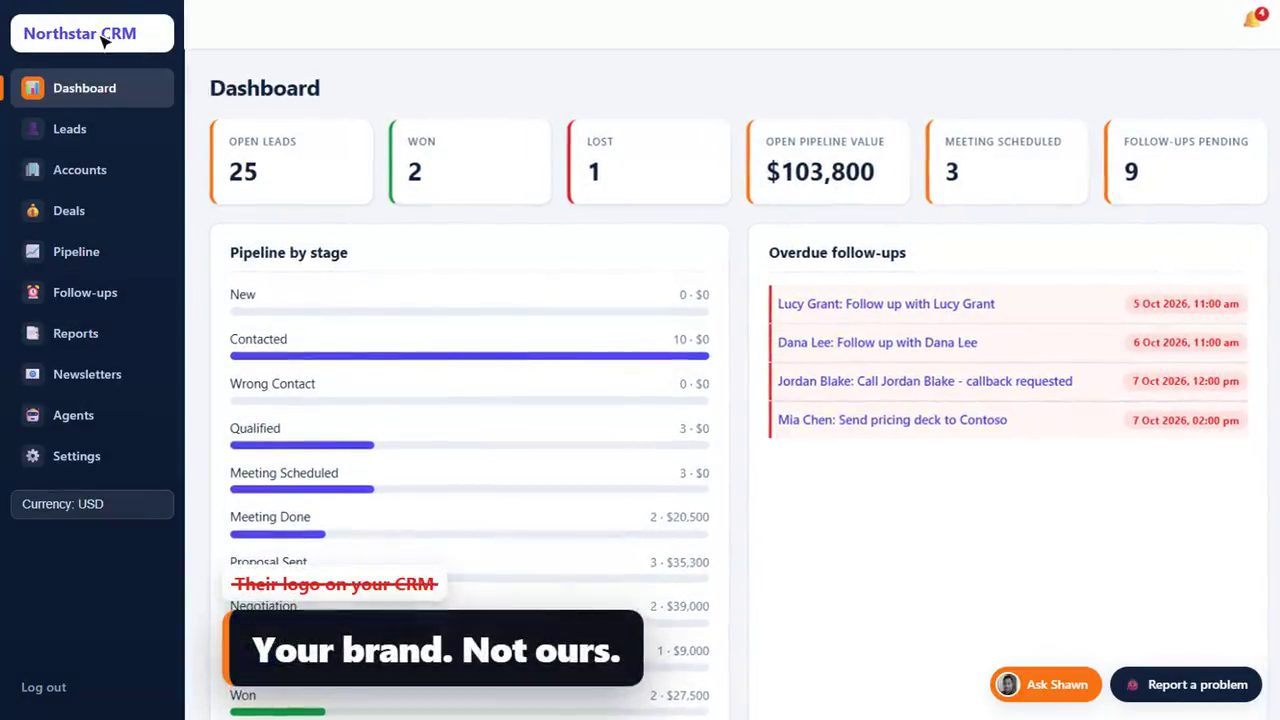
Task: Click the "Pipeline by stage" heading
Action: (x=289, y=253)
